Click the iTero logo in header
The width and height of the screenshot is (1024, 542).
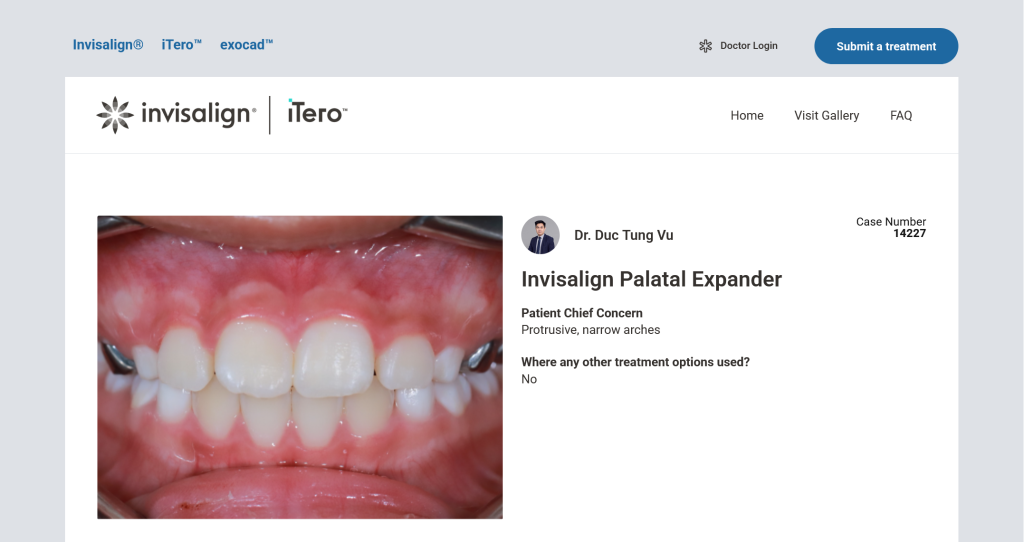(x=316, y=114)
